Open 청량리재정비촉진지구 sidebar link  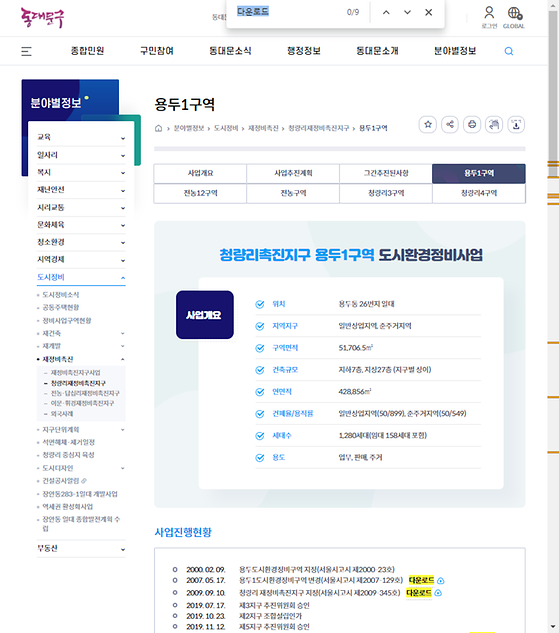click(x=78, y=383)
